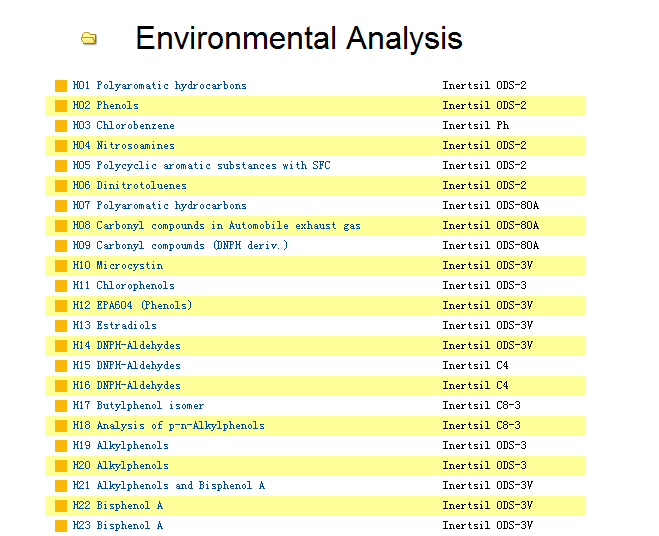Screen dimensions: 659x536
Task: Click the orange square icon beside H06 Dinitrotoluenes
Action: point(61,186)
